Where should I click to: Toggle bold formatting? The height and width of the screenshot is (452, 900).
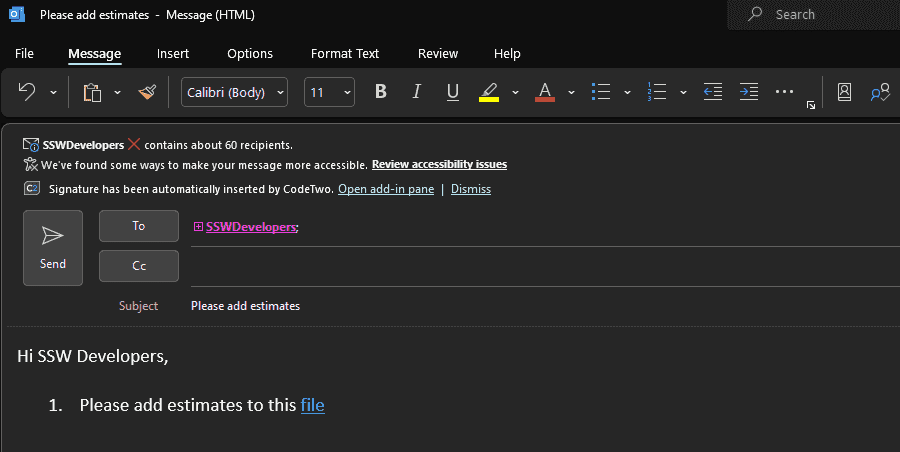coord(380,92)
